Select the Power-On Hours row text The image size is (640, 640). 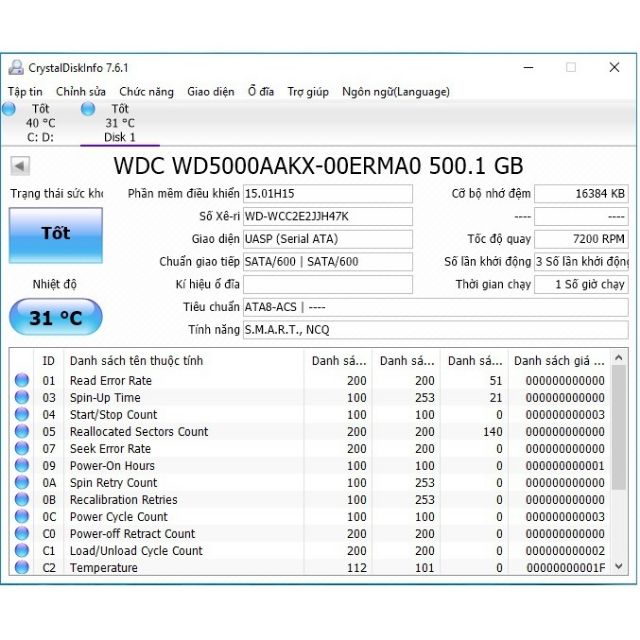click(112, 466)
